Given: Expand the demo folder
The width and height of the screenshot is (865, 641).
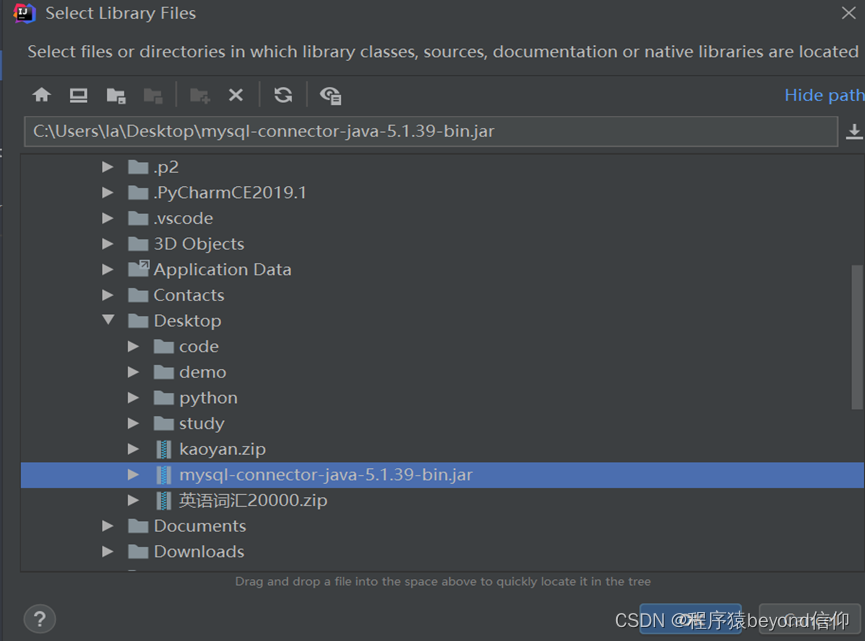Looking at the screenshot, I should click(x=133, y=372).
